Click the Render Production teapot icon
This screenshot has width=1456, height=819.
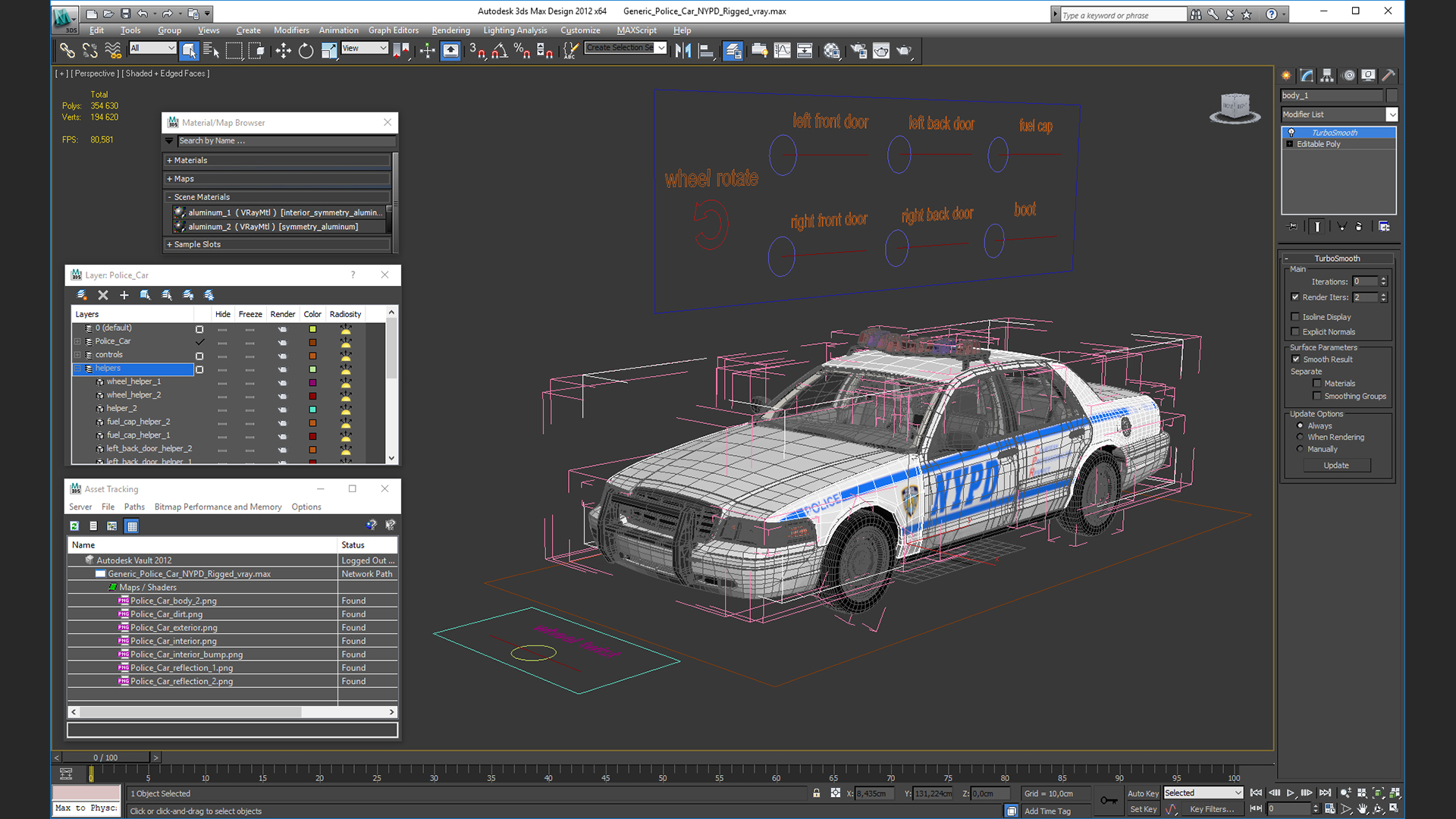904,51
